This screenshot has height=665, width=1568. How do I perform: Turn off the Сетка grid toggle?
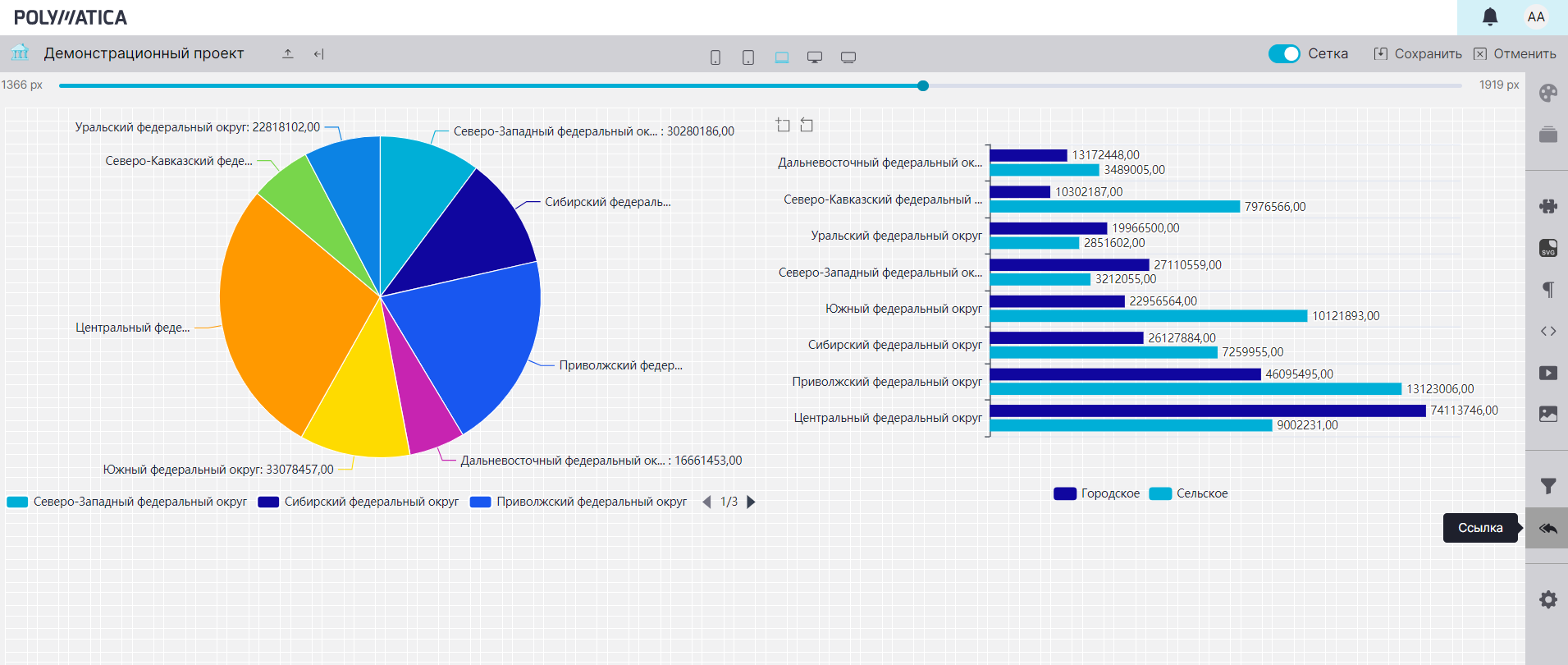[1284, 53]
